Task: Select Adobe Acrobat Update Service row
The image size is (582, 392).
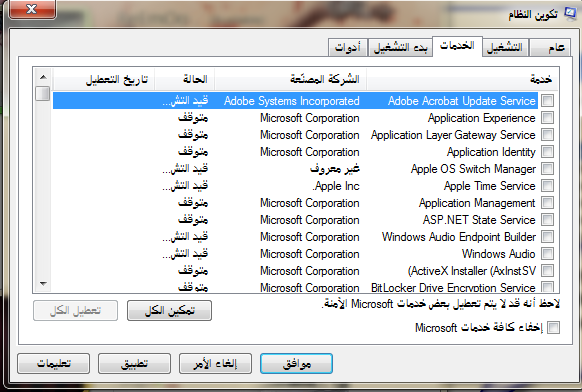Action: tap(295, 101)
